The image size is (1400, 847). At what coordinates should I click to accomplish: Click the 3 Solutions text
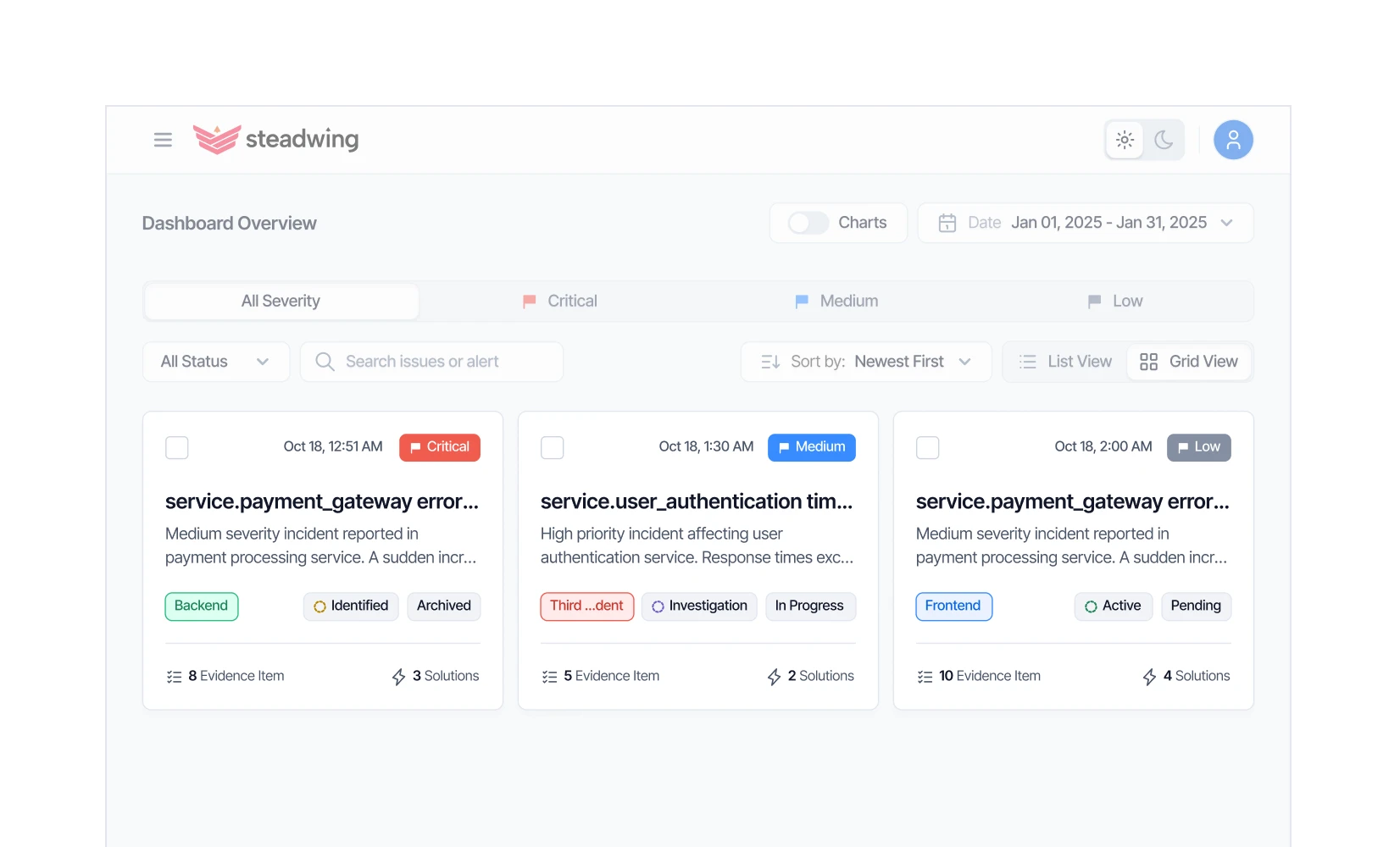[x=446, y=676]
